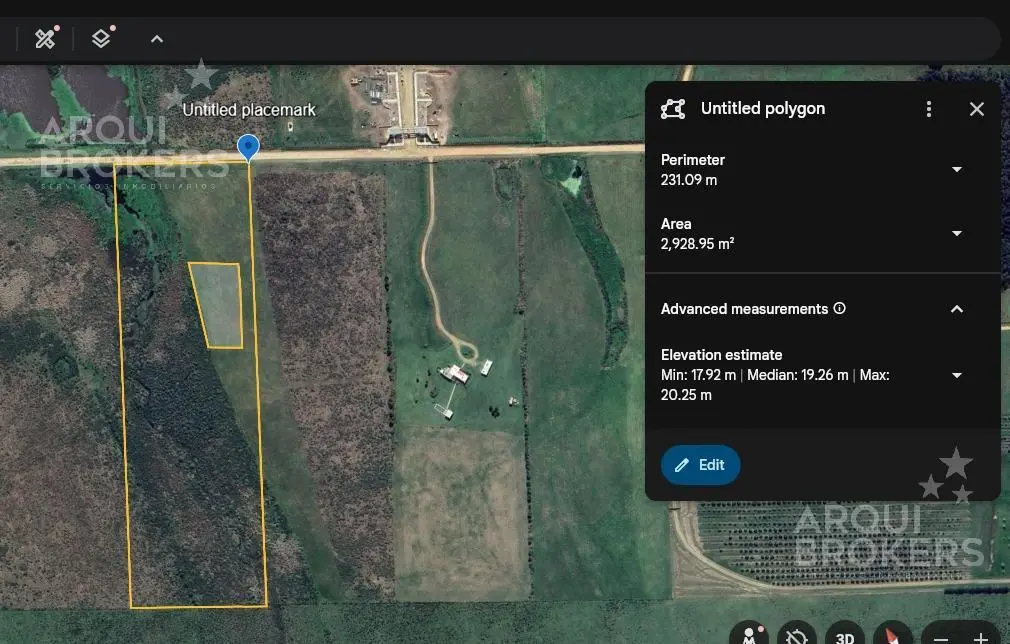Click the Advanced measurements info icon
1010x644 pixels.
(840, 308)
